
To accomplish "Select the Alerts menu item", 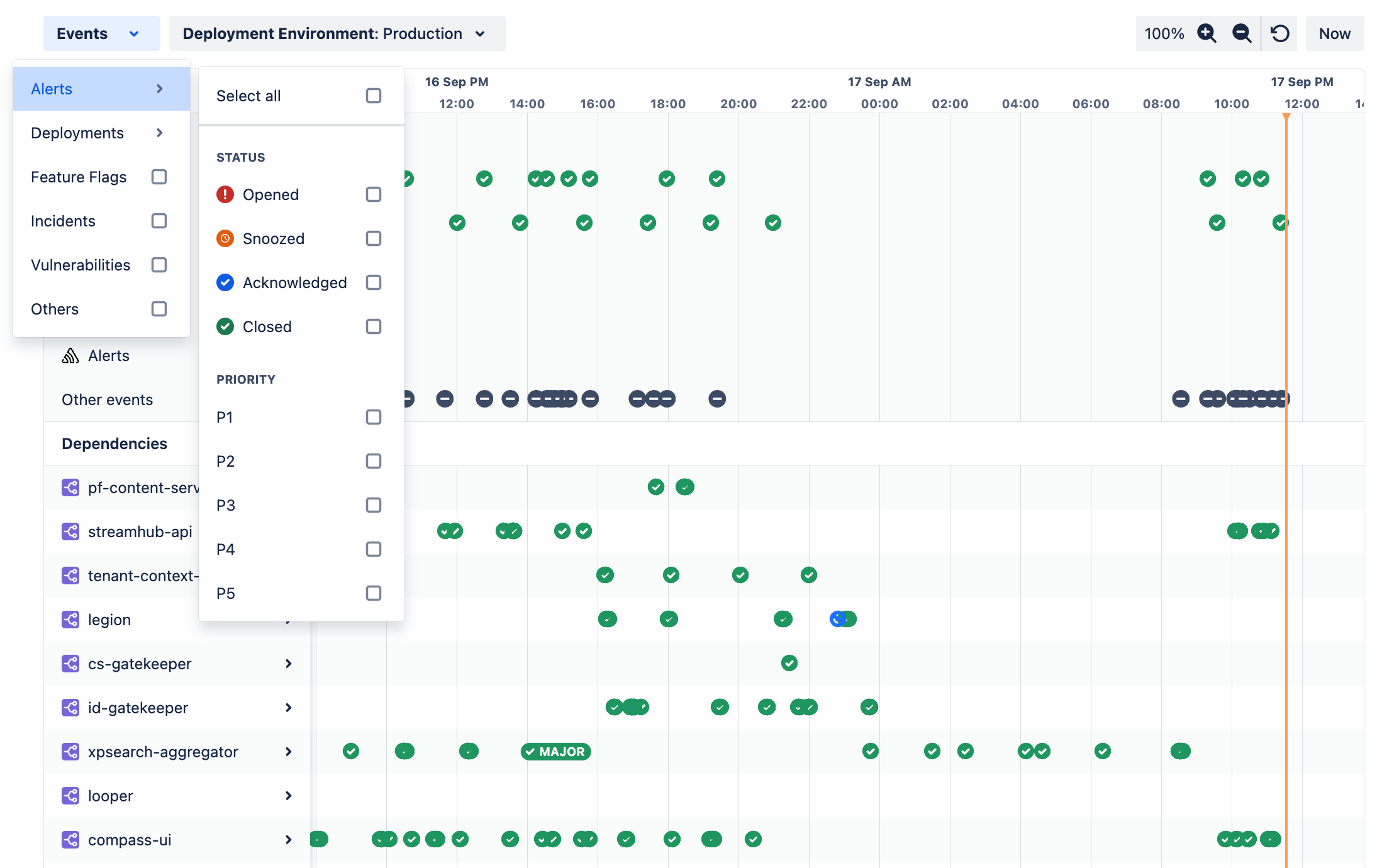I will [x=101, y=89].
